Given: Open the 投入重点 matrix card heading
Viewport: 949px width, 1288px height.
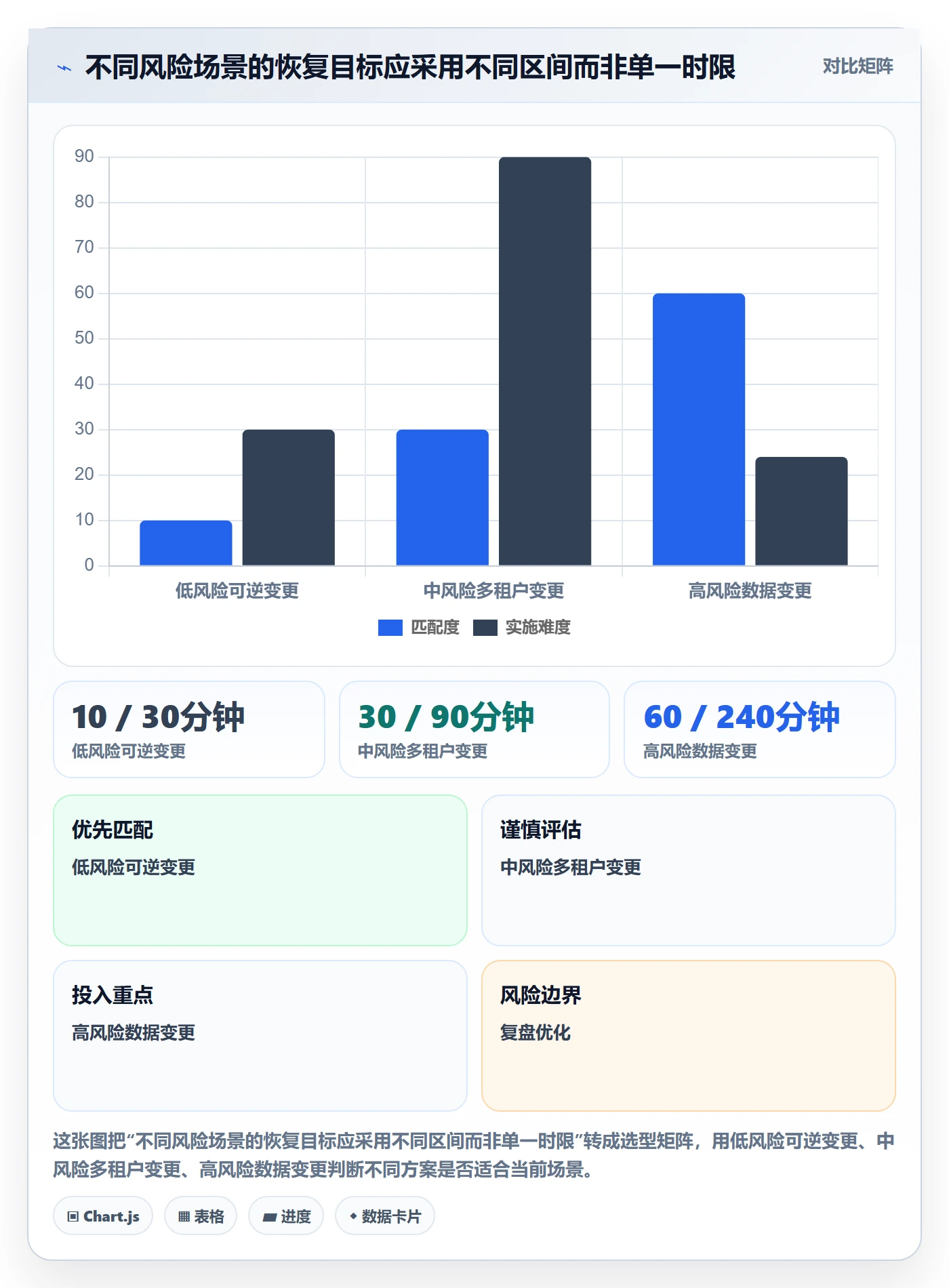Looking at the screenshot, I should (x=113, y=995).
